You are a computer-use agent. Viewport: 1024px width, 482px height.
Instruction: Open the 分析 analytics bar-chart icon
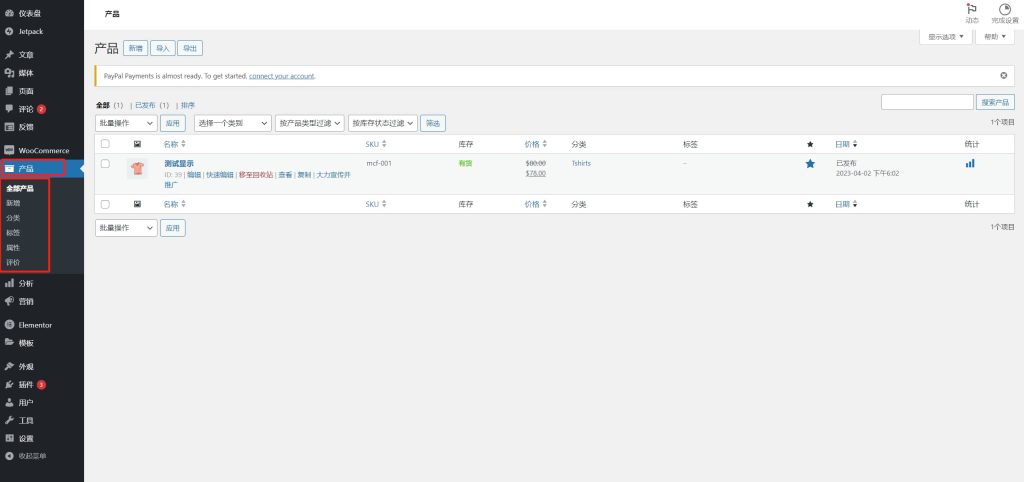coord(9,283)
